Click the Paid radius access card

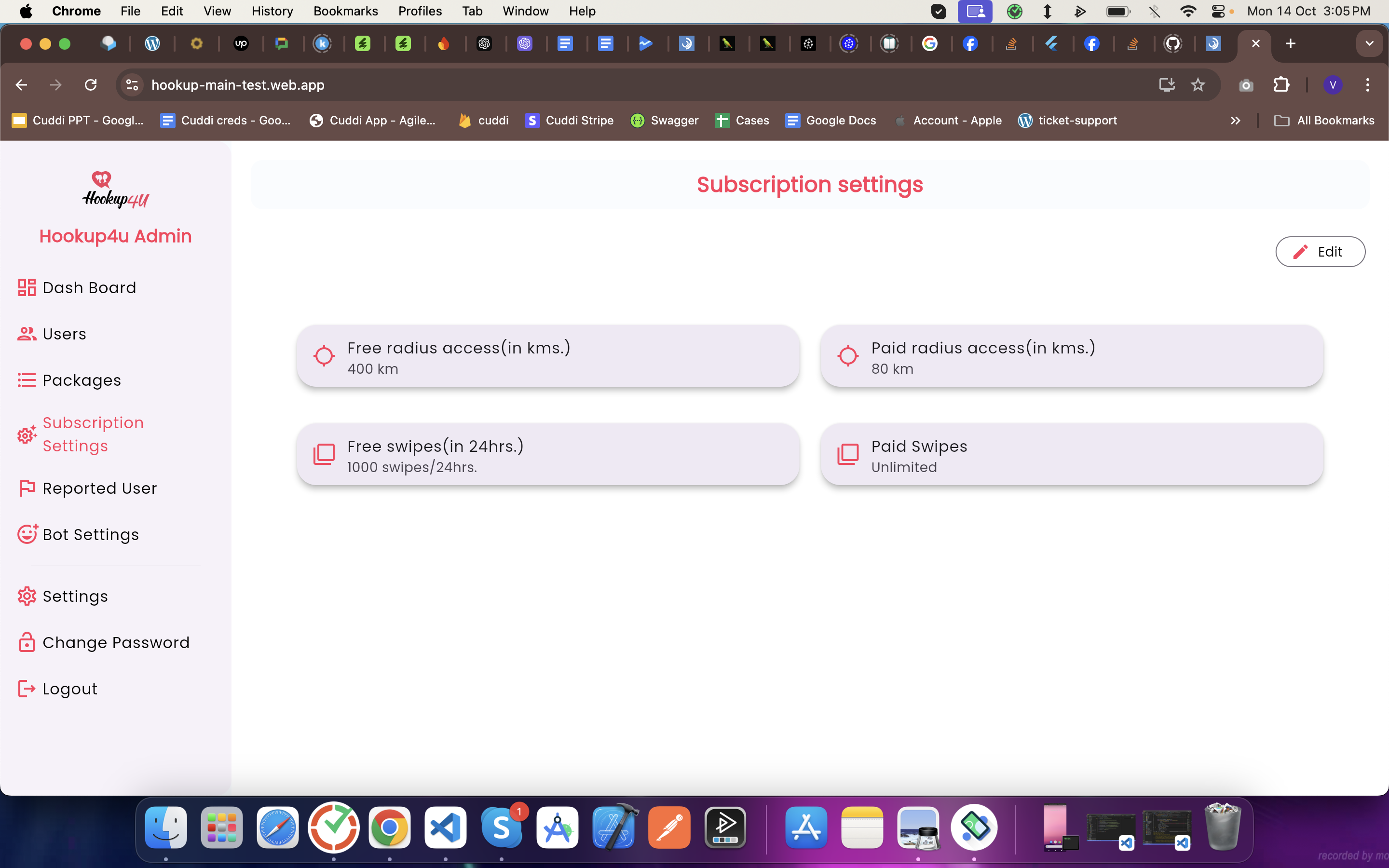[1072, 356]
